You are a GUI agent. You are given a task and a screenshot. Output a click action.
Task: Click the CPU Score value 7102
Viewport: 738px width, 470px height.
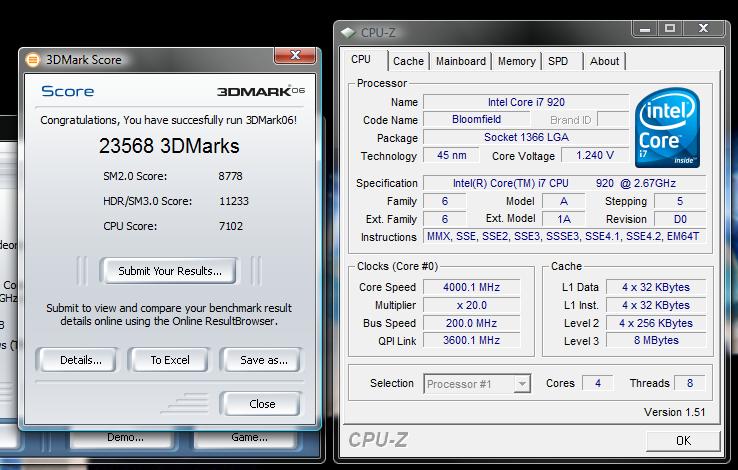pos(231,226)
